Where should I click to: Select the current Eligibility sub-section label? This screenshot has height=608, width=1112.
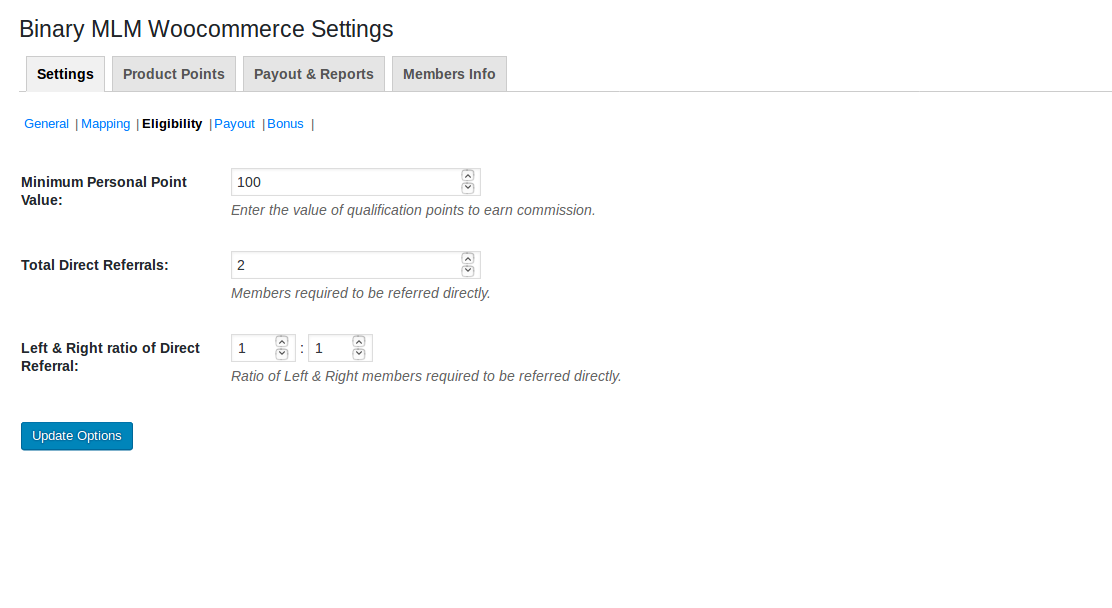click(172, 123)
